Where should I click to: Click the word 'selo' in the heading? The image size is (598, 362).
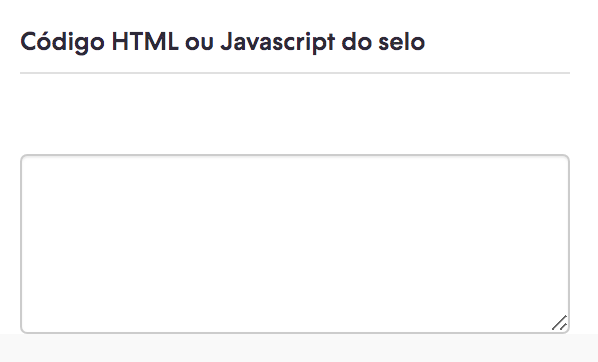tap(402, 41)
